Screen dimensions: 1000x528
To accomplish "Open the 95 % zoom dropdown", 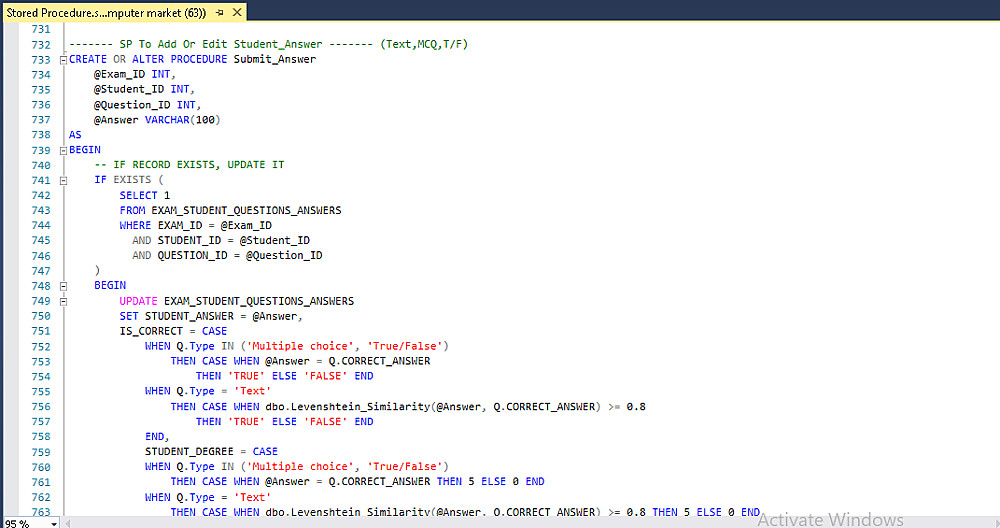I will [54, 524].
